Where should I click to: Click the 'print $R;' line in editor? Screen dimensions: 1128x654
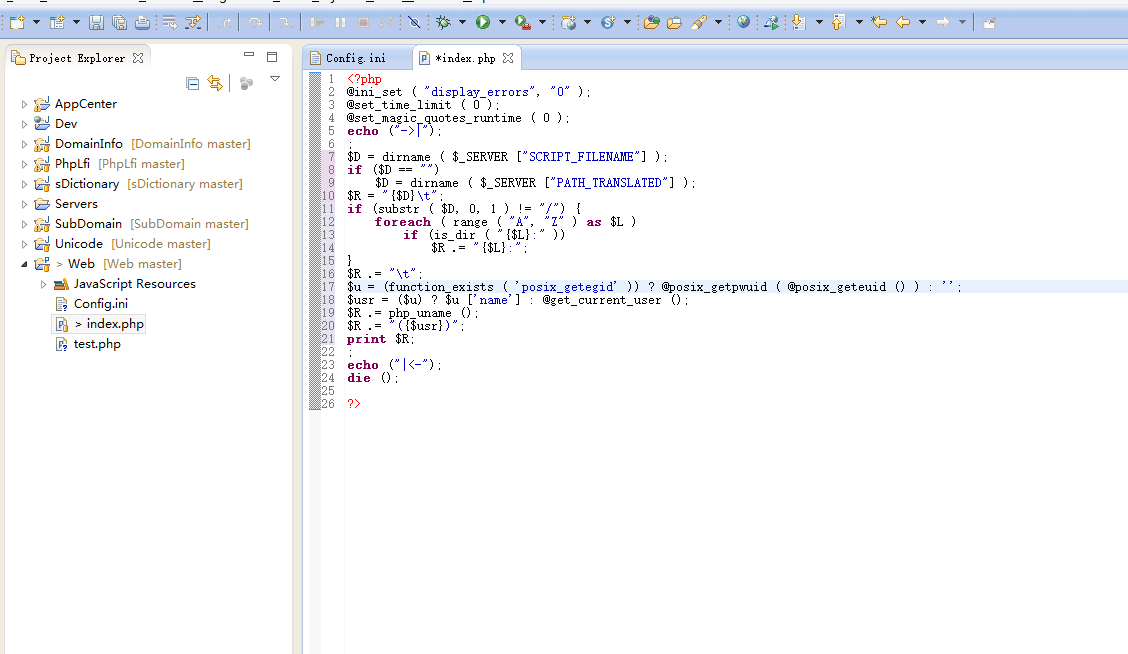[x=380, y=339]
